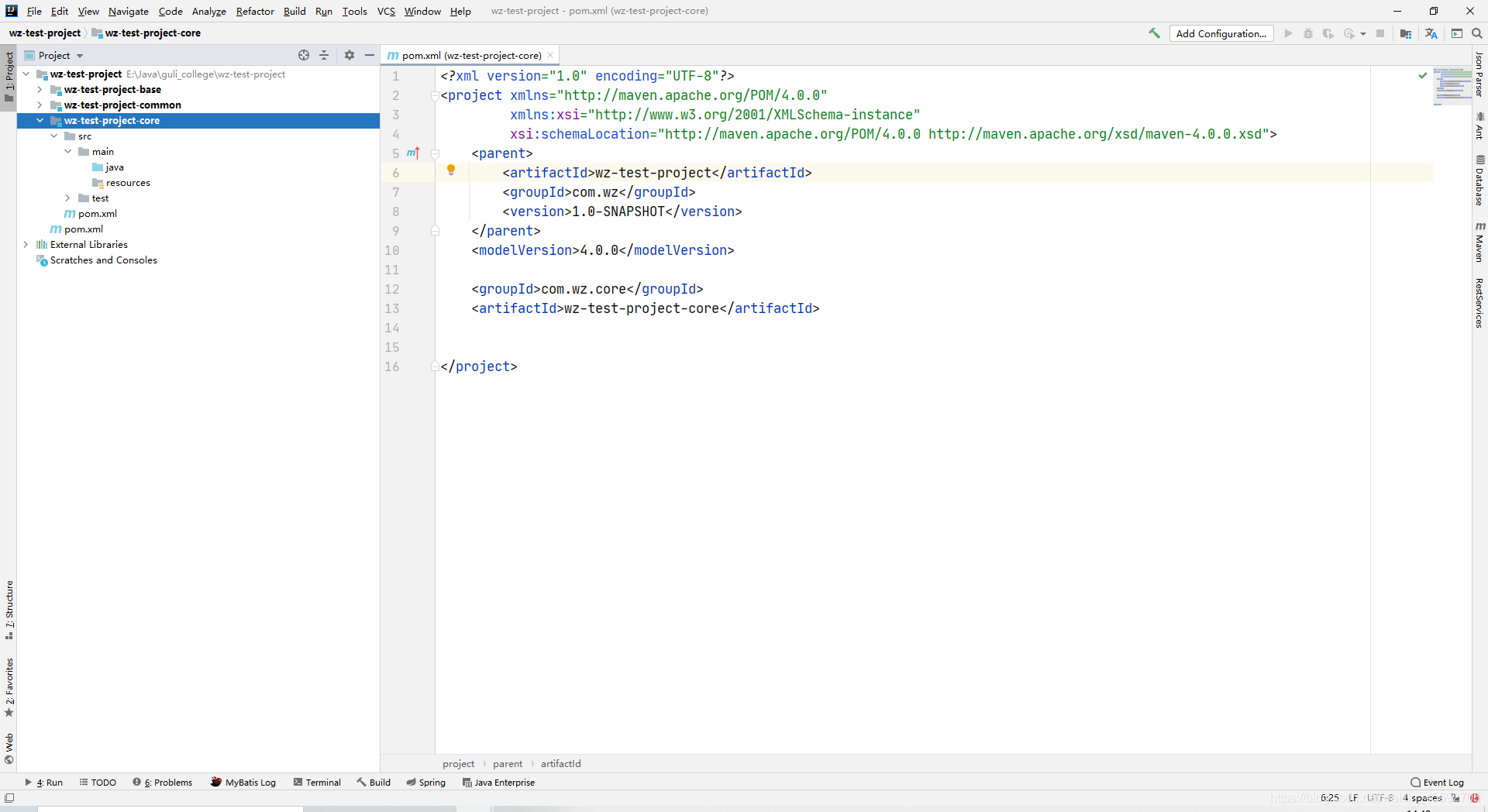Click the line separator LF in status bar

pos(1353,797)
